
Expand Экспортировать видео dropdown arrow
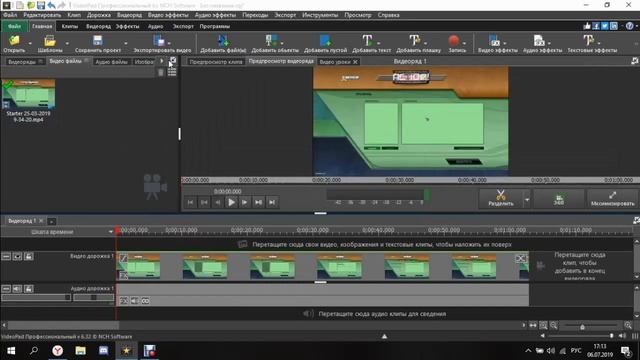169,43
